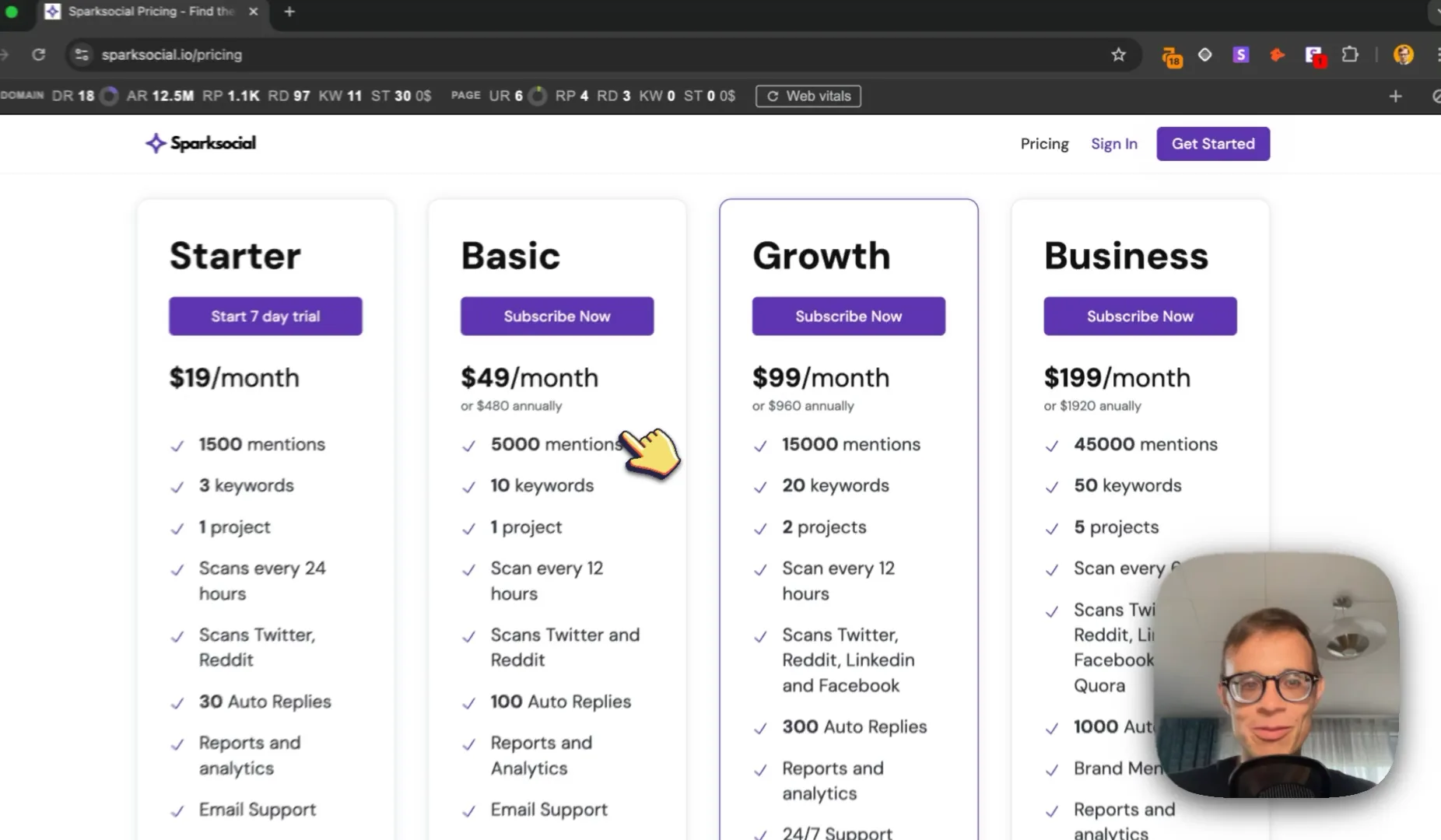Open the purple S extension icon
1441x840 pixels.
click(1241, 54)
